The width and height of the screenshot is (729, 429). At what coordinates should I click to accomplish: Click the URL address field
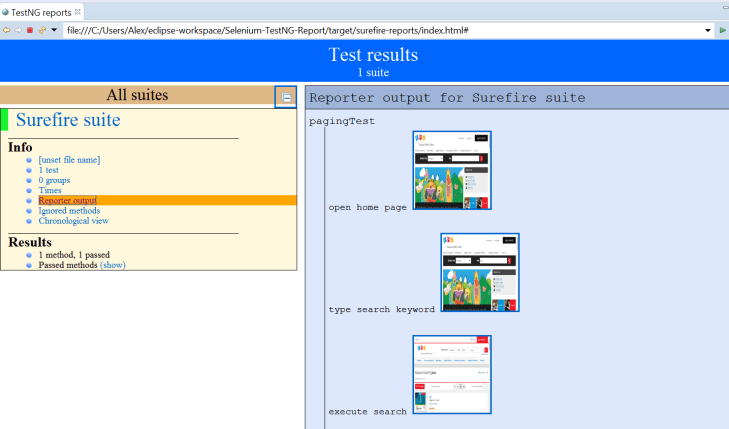[383, 31]
